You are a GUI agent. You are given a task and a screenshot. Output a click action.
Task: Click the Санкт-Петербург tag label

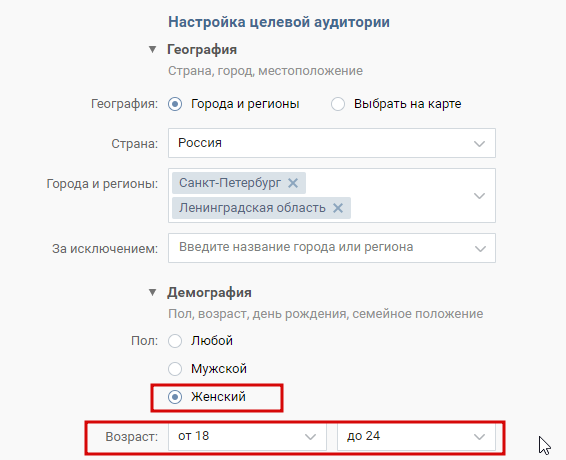230,183
